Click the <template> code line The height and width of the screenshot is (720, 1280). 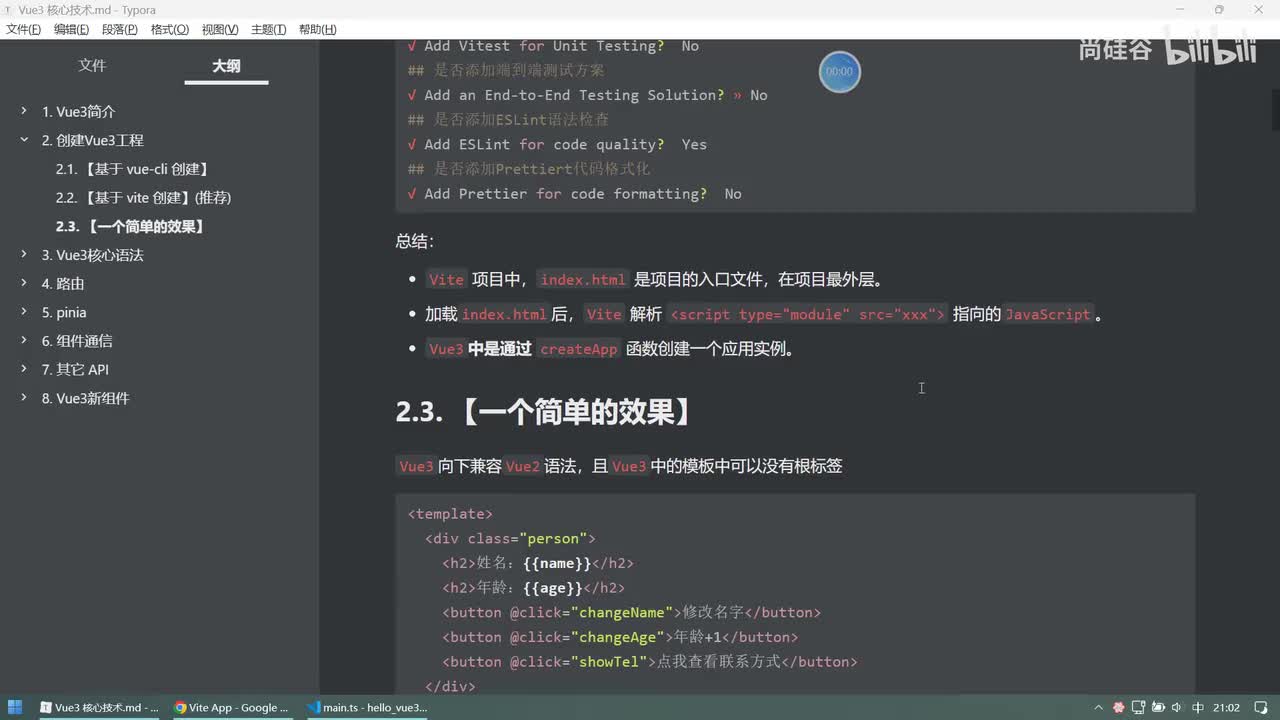(450, 514)
